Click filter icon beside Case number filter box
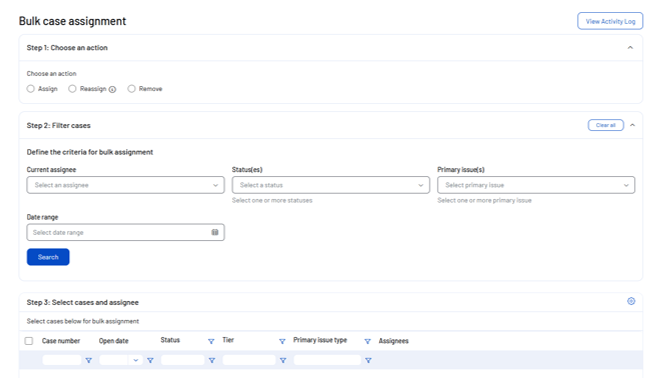The image size is (651, 378). click(88, 360)
